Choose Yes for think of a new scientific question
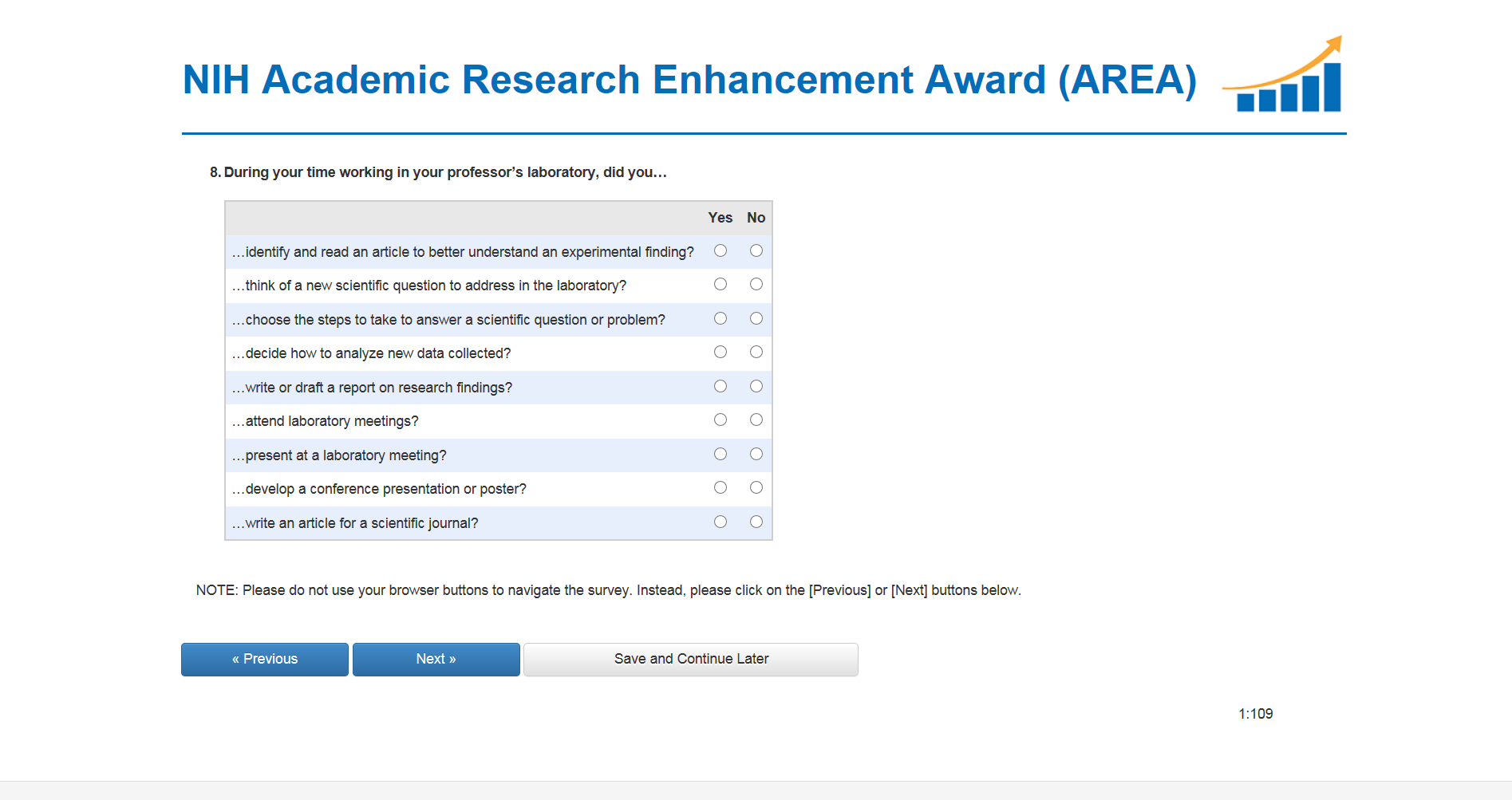 (x=720, y=284)
